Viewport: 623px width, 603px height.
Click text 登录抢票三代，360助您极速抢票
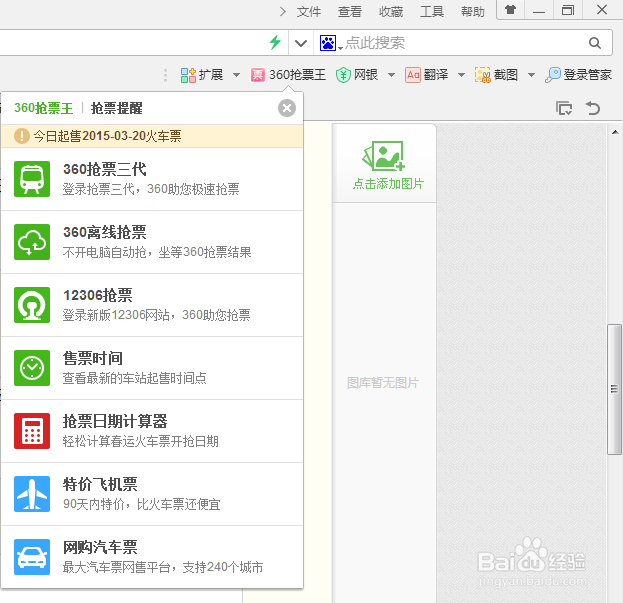pyautogui.click(x=151, y=189)
